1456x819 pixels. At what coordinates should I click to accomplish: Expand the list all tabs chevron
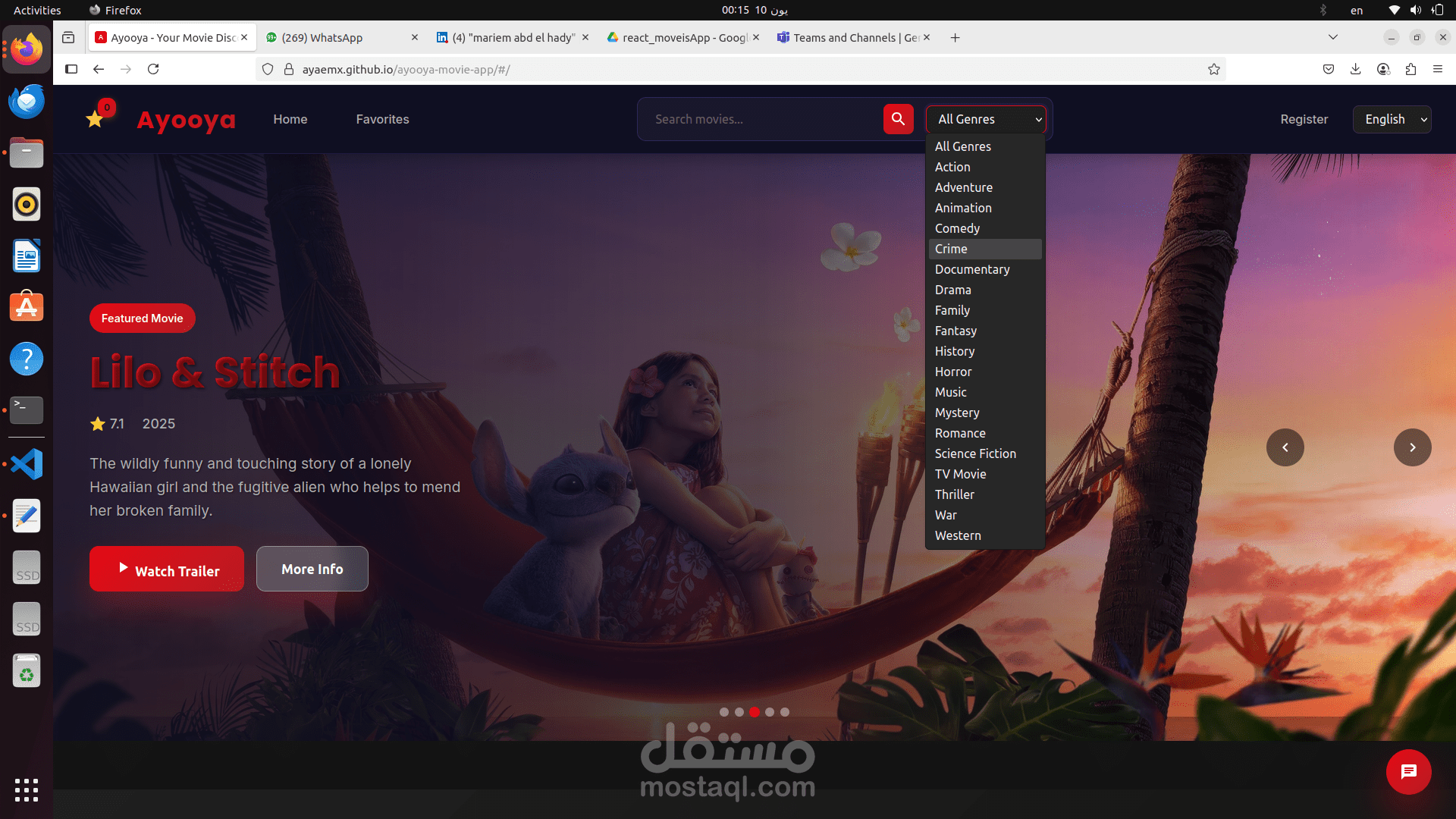1332,37
